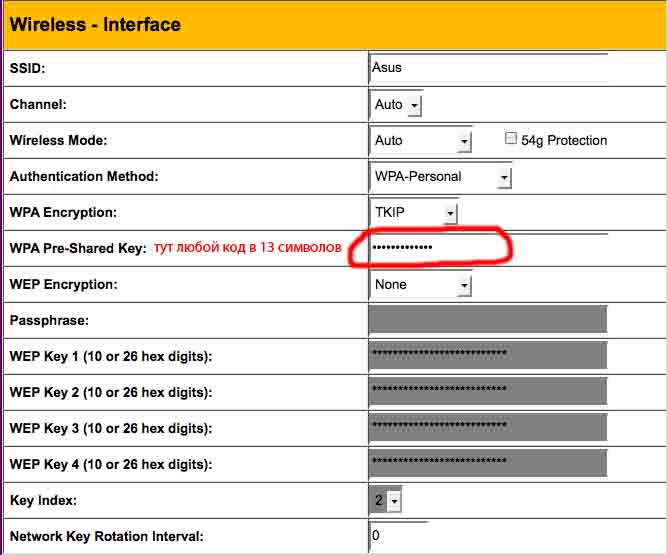Open the Wireless Mode dropdown
This screenshot has height=555, width=667.
click(x=421, y=140)
